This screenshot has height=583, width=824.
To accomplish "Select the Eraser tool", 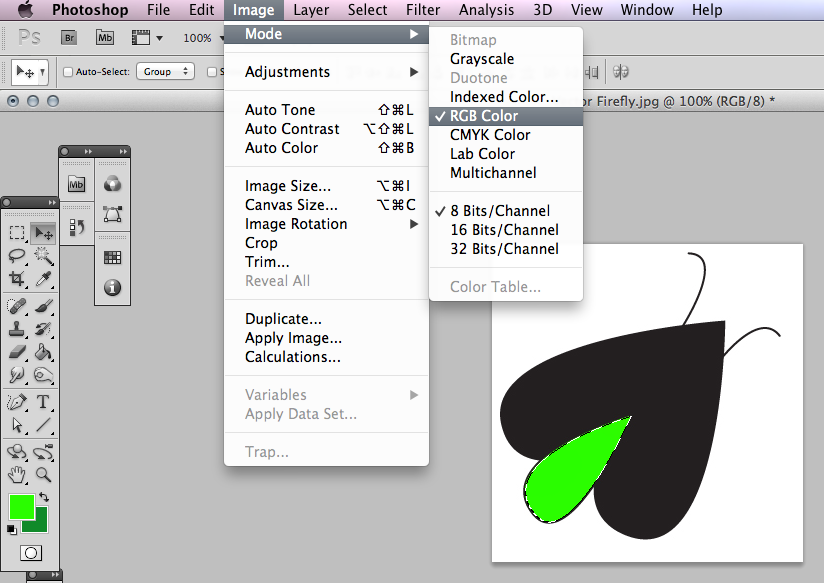I will click(x=17, y=352).
